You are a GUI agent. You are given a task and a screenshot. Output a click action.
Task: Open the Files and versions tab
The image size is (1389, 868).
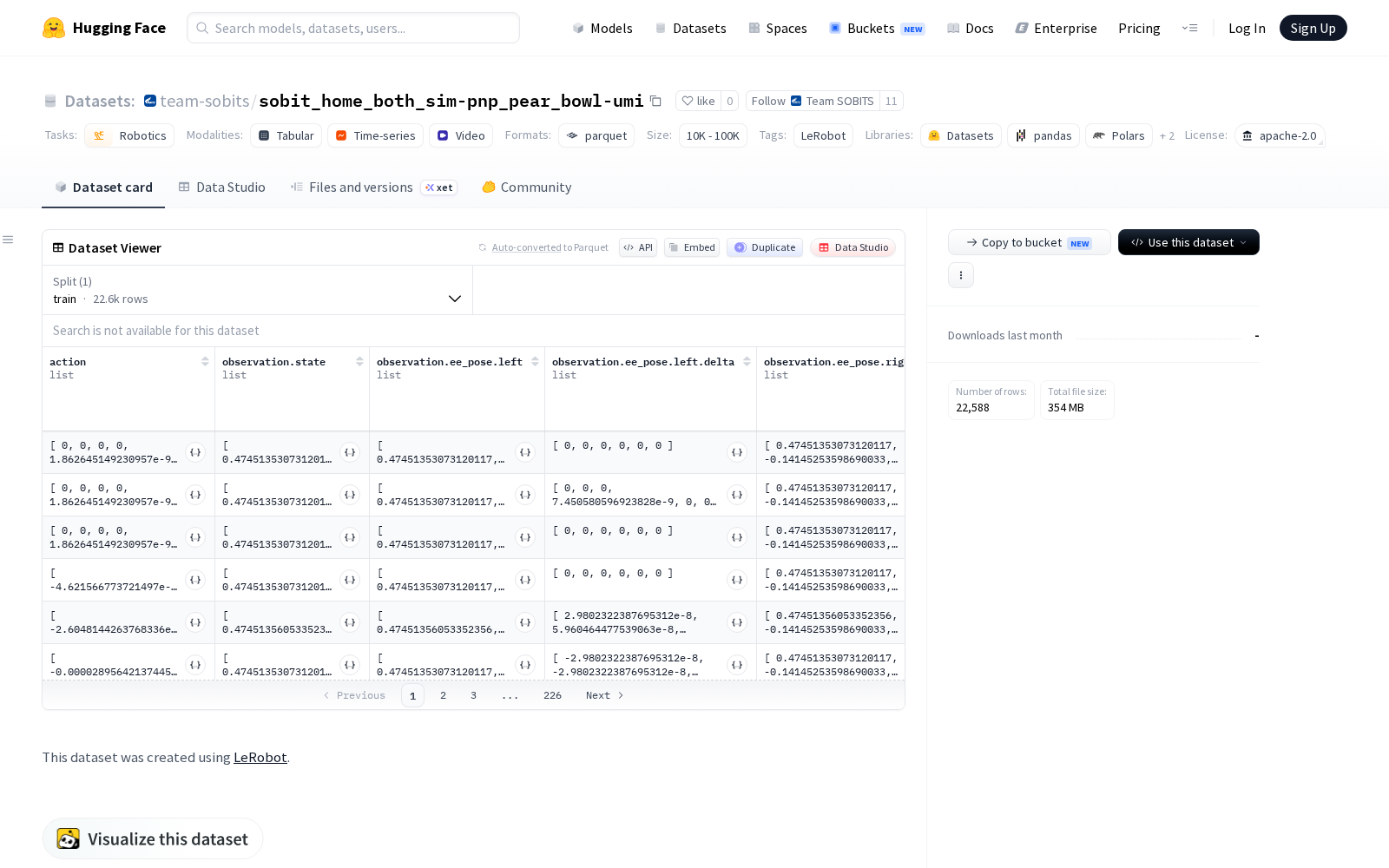coord(373,187)
